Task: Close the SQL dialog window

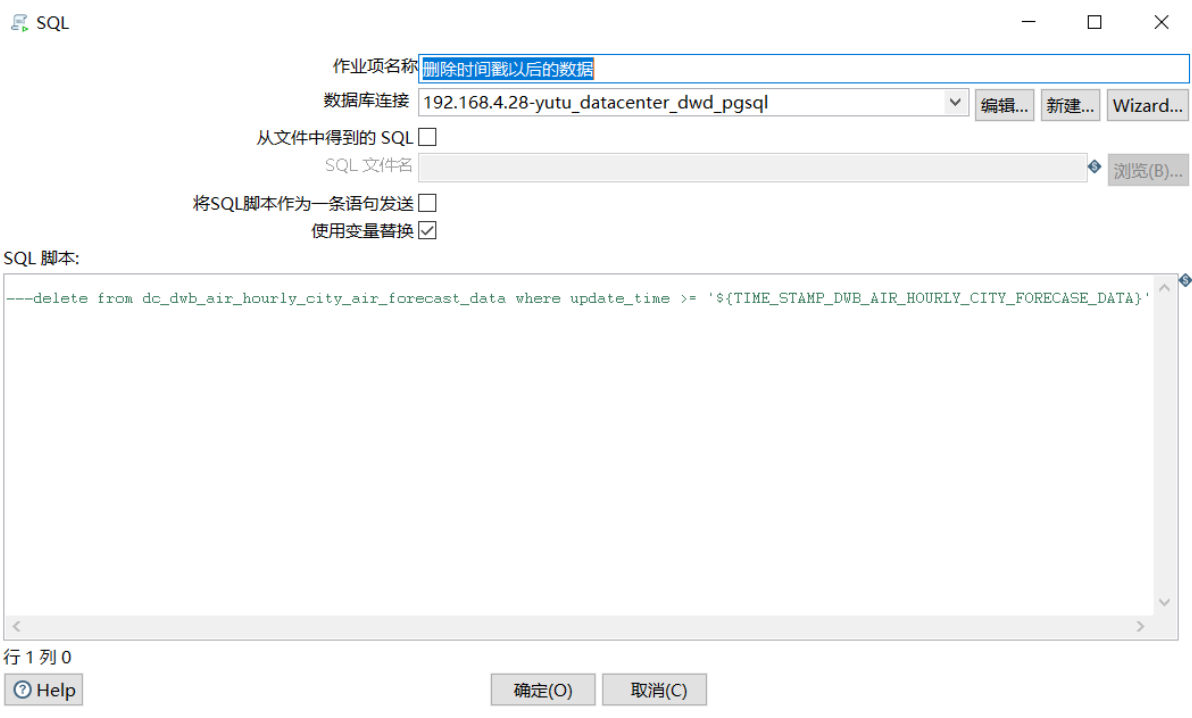Action: point(1161,22)
